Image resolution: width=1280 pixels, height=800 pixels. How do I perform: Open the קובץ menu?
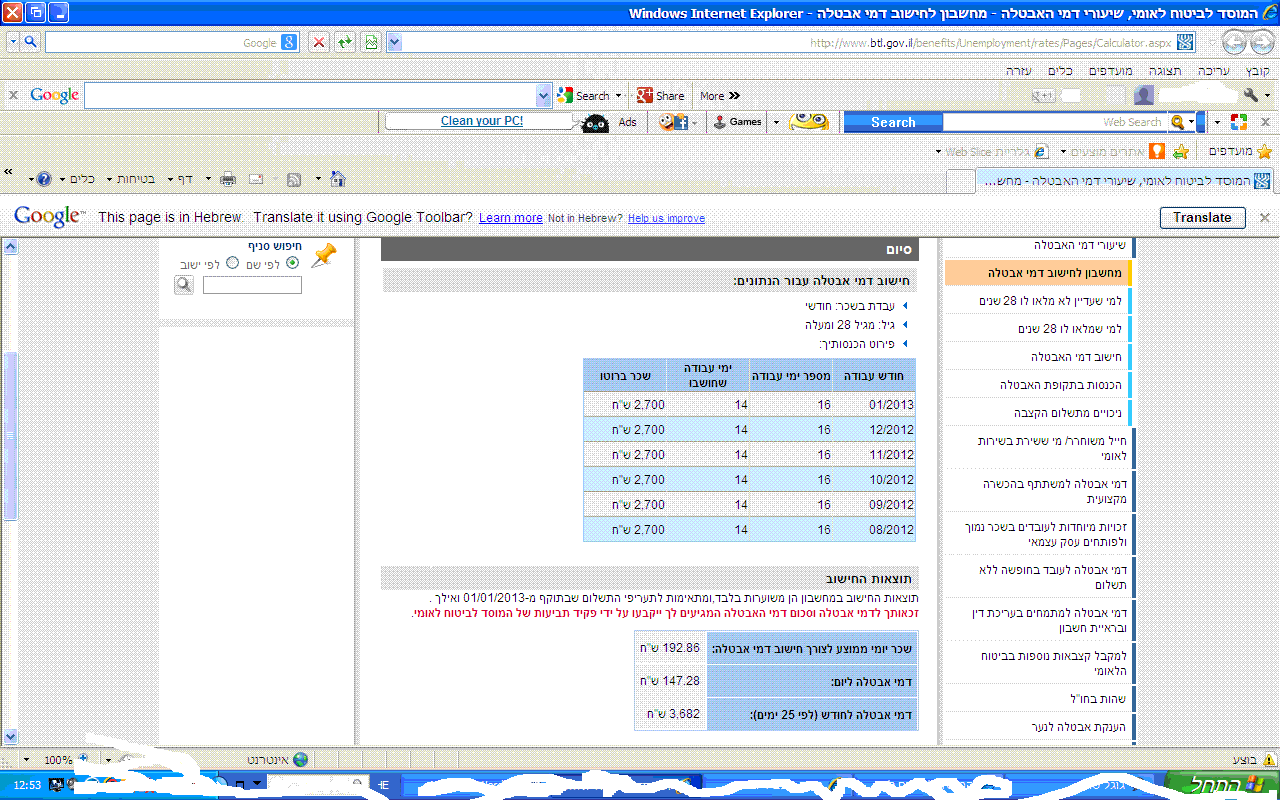coord(1258,71)
